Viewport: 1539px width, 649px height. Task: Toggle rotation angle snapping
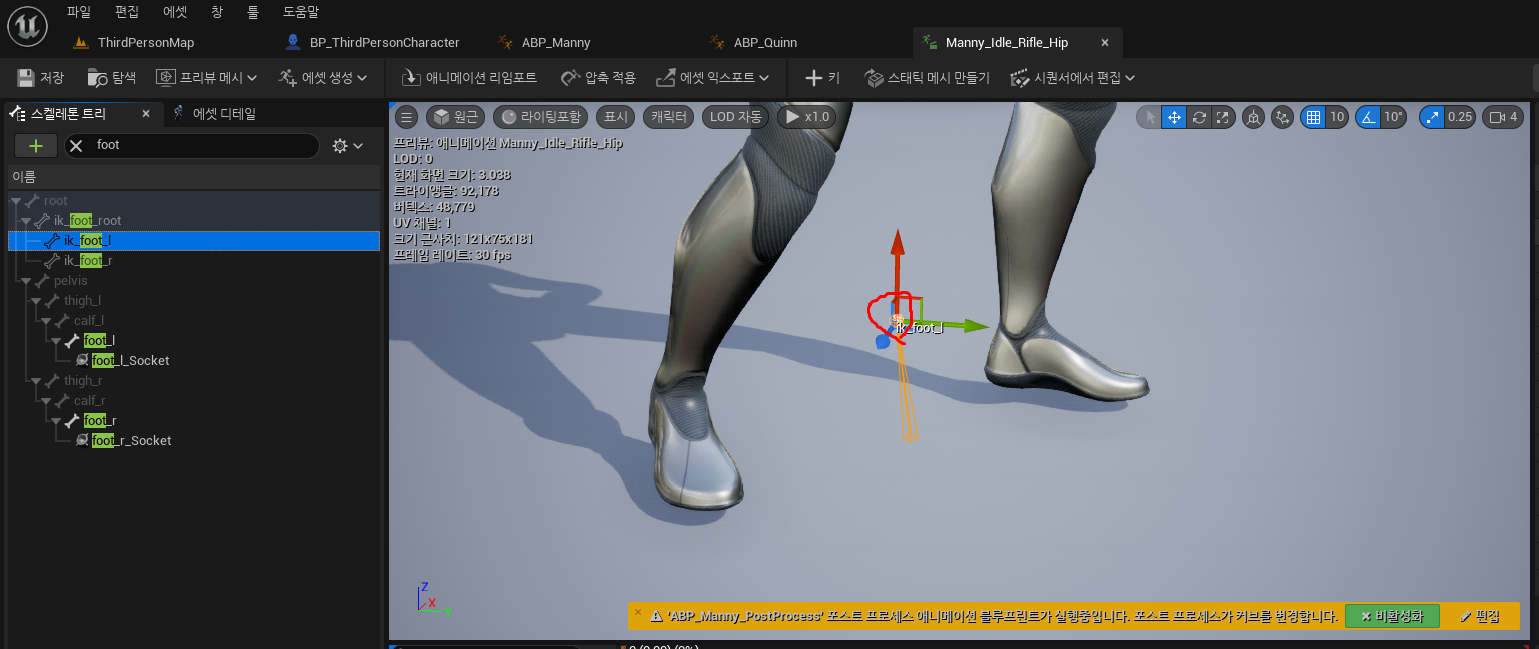click(1368, 117)
